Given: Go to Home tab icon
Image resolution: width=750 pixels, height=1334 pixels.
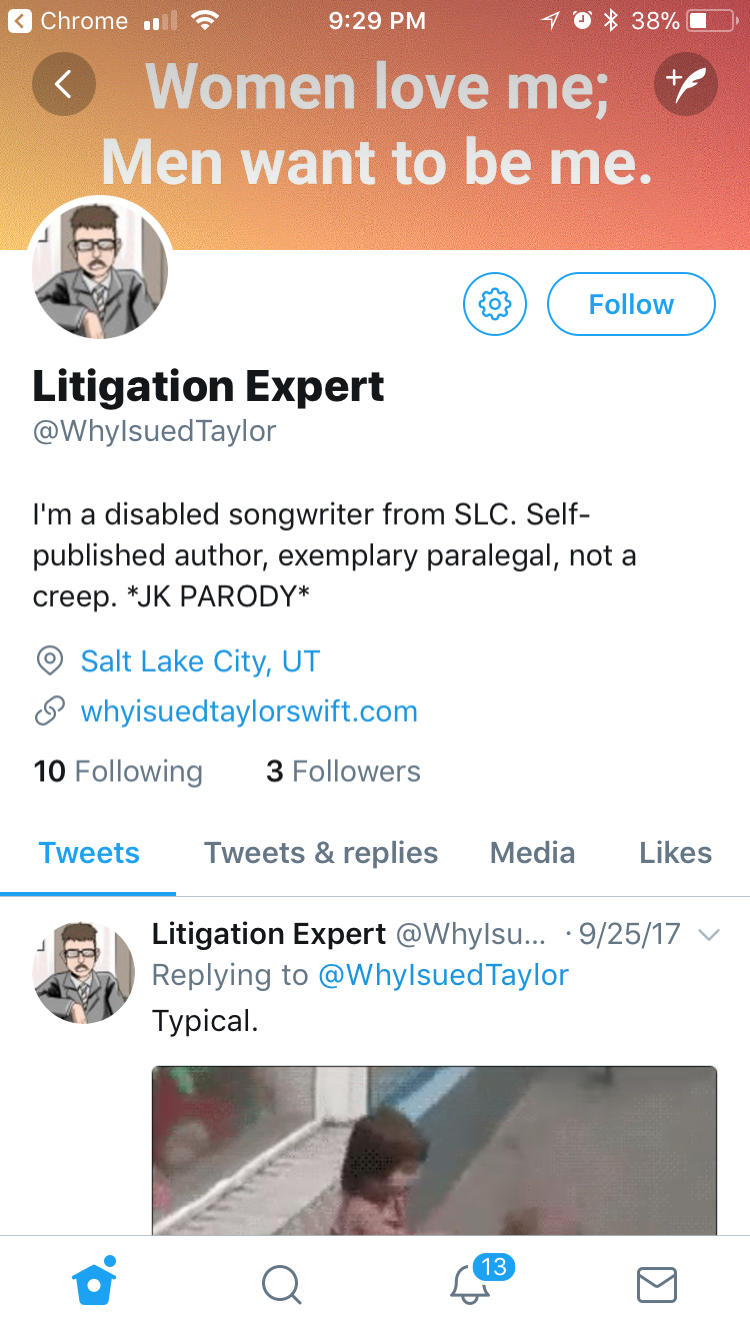Looking at the screenshot, I should click(x=94, y=1281).
